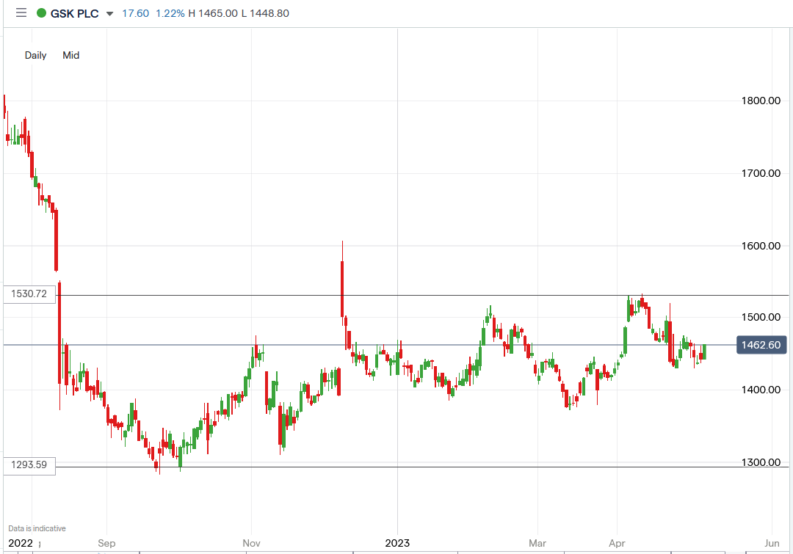Image resolution: width=793 pixels, height=554 pixels.
Task: Click the GSK PLC instrument name
Action: pyautogui.click(x=73, y=13)
